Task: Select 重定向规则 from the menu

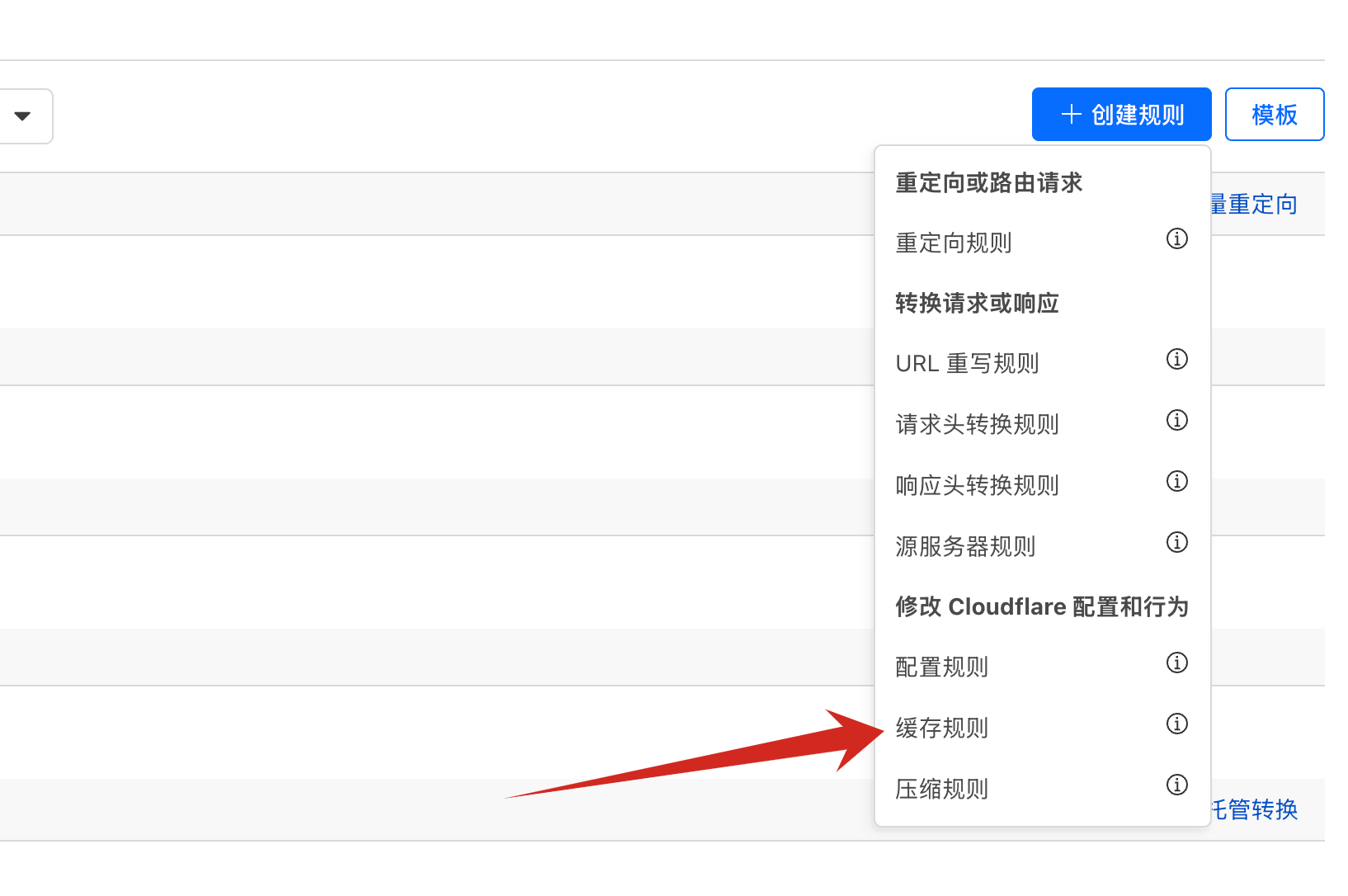Action: click(x=954, y=243)
